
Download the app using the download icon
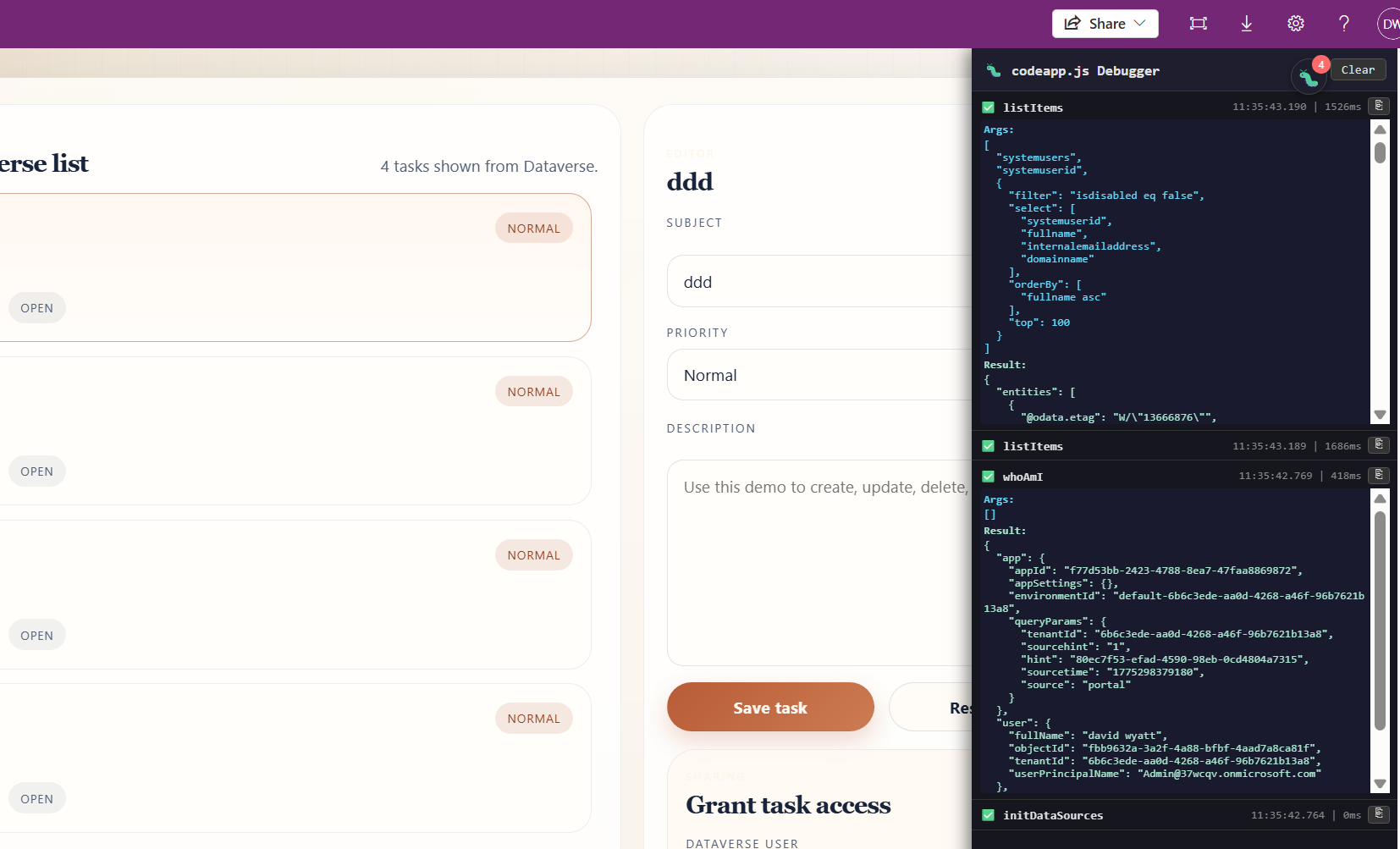point(1246,23)
